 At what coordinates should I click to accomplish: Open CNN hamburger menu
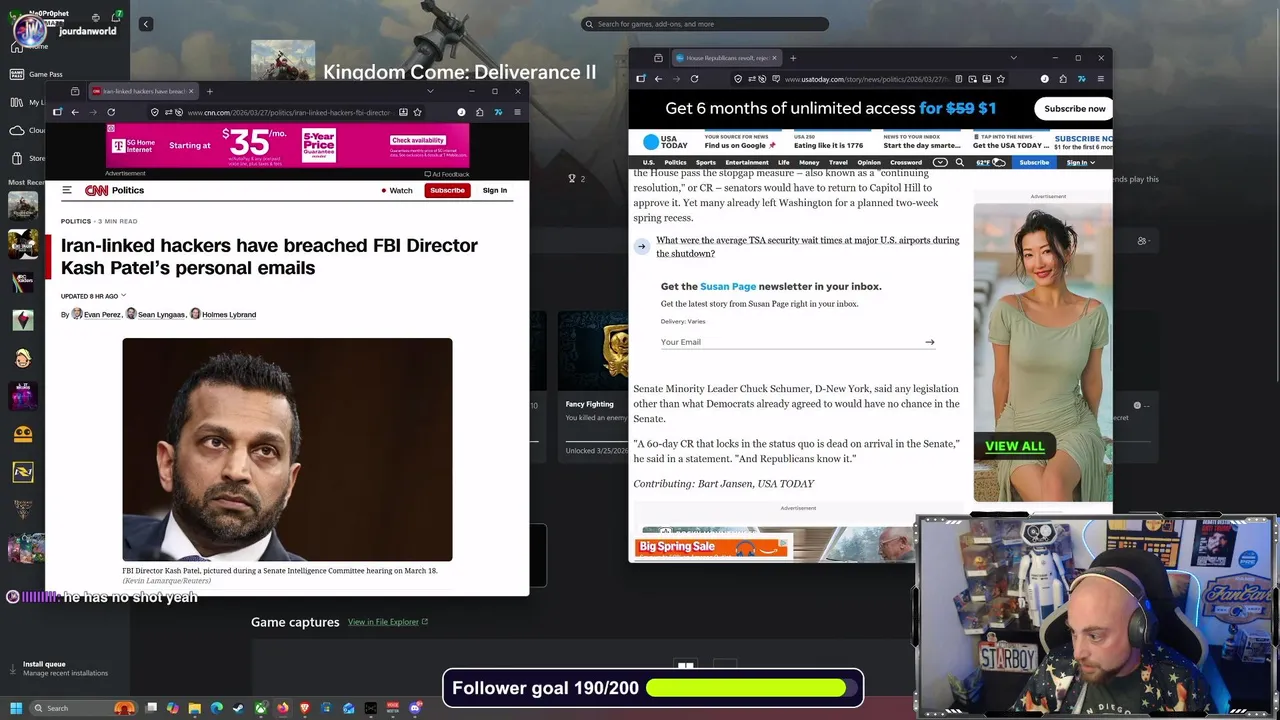click(67, 190)
